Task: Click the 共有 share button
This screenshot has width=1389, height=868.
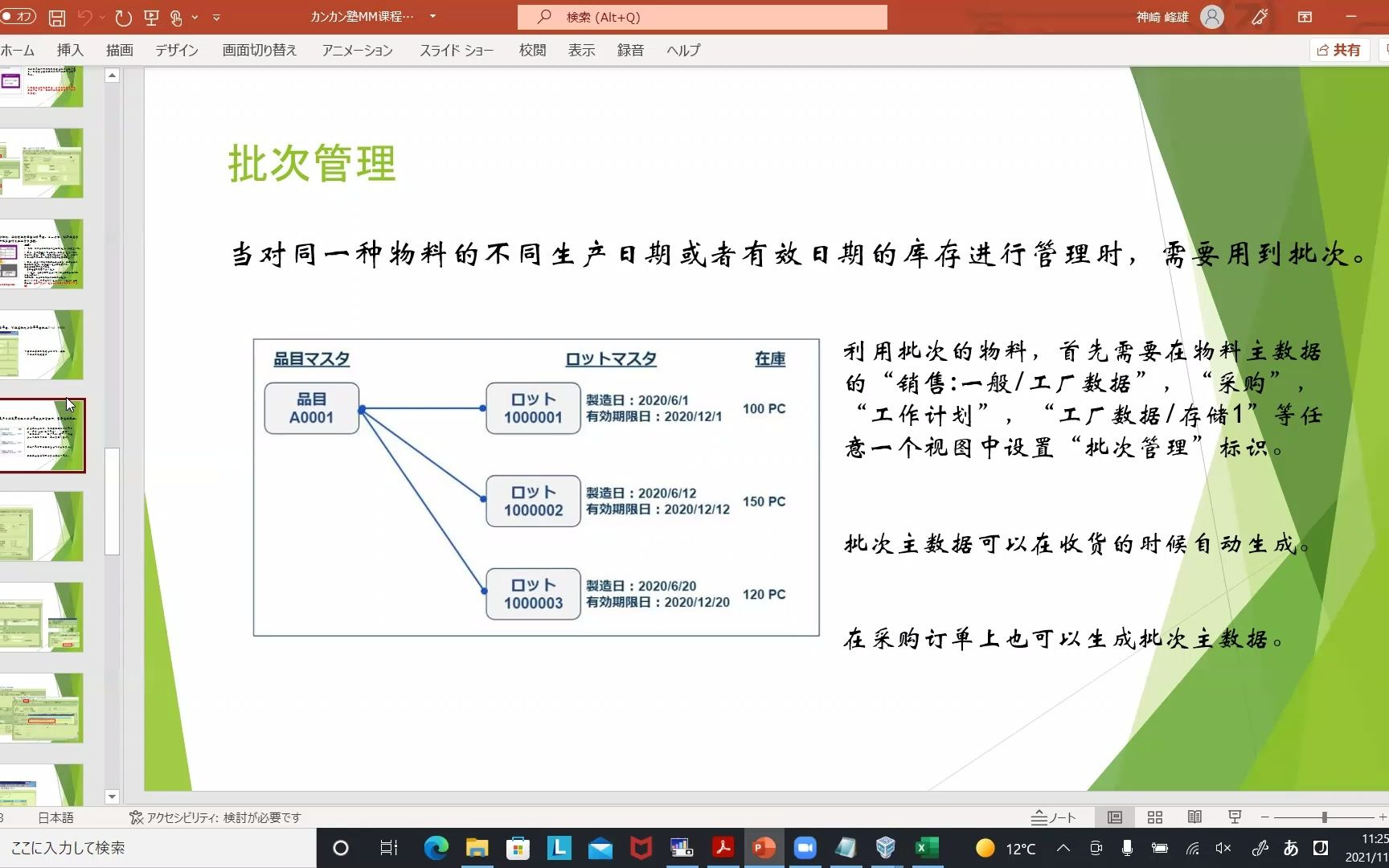Action: click(x=1339, y=50)
